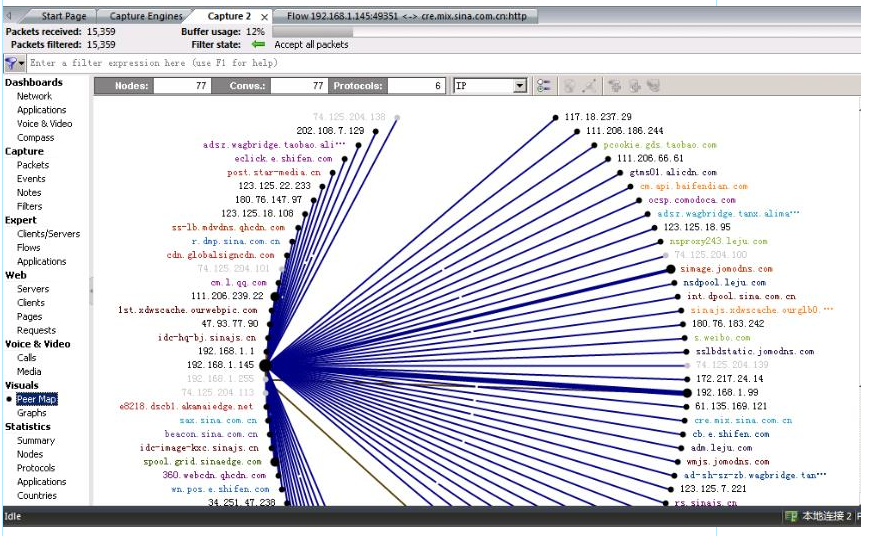Open Applications under Statistics
This screenshot has width=873, height=536.
pos(41,482)
